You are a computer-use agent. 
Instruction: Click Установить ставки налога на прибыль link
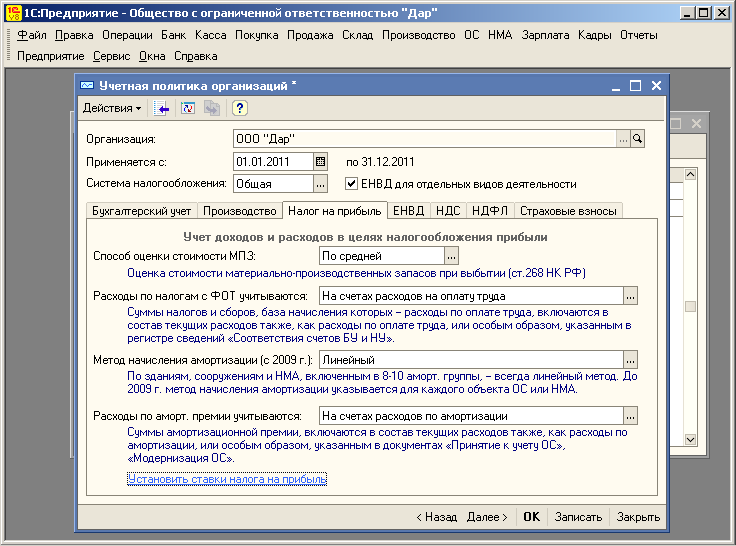[227, 479]
